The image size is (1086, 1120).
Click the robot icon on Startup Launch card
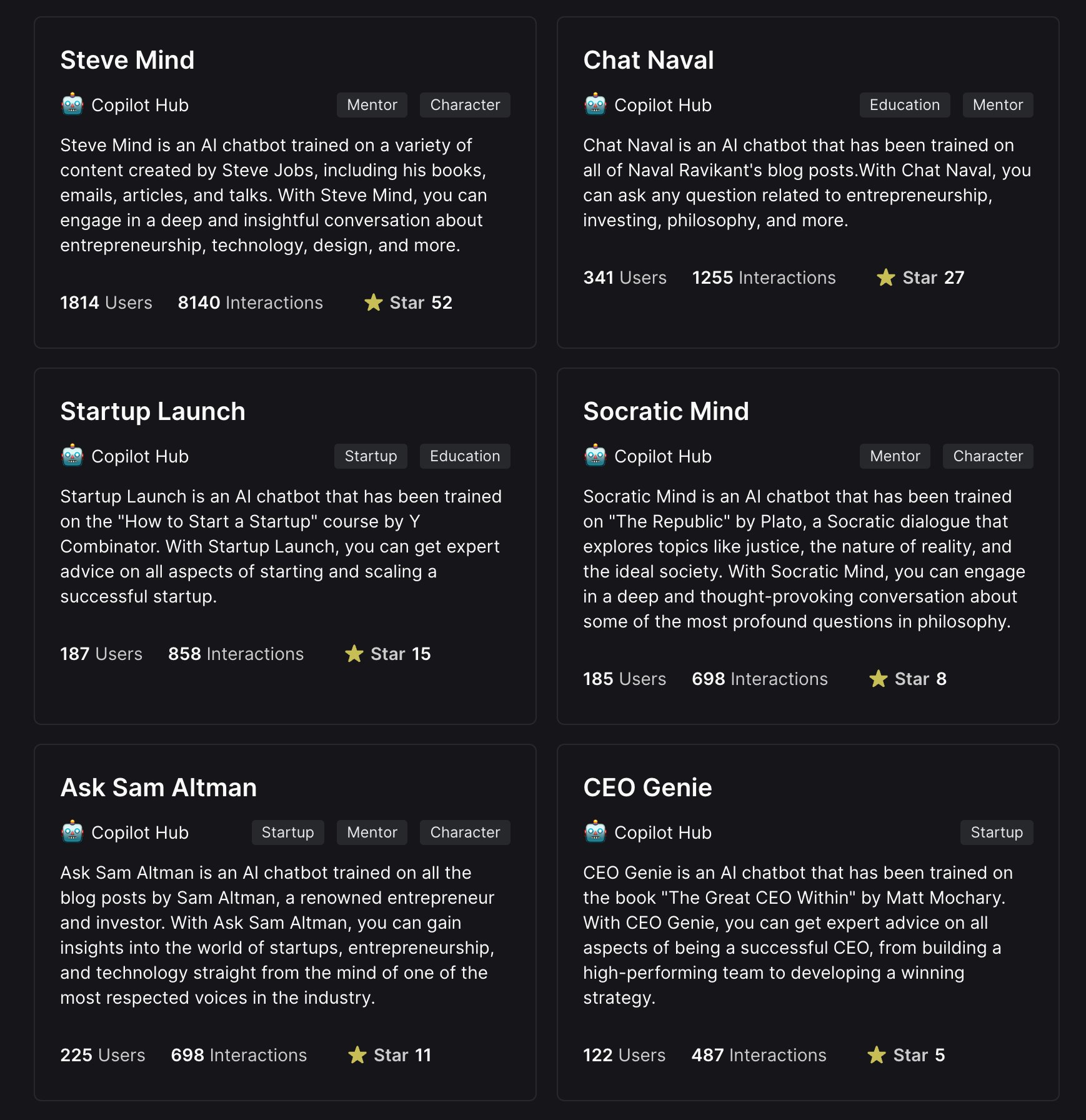pos(72,456)
